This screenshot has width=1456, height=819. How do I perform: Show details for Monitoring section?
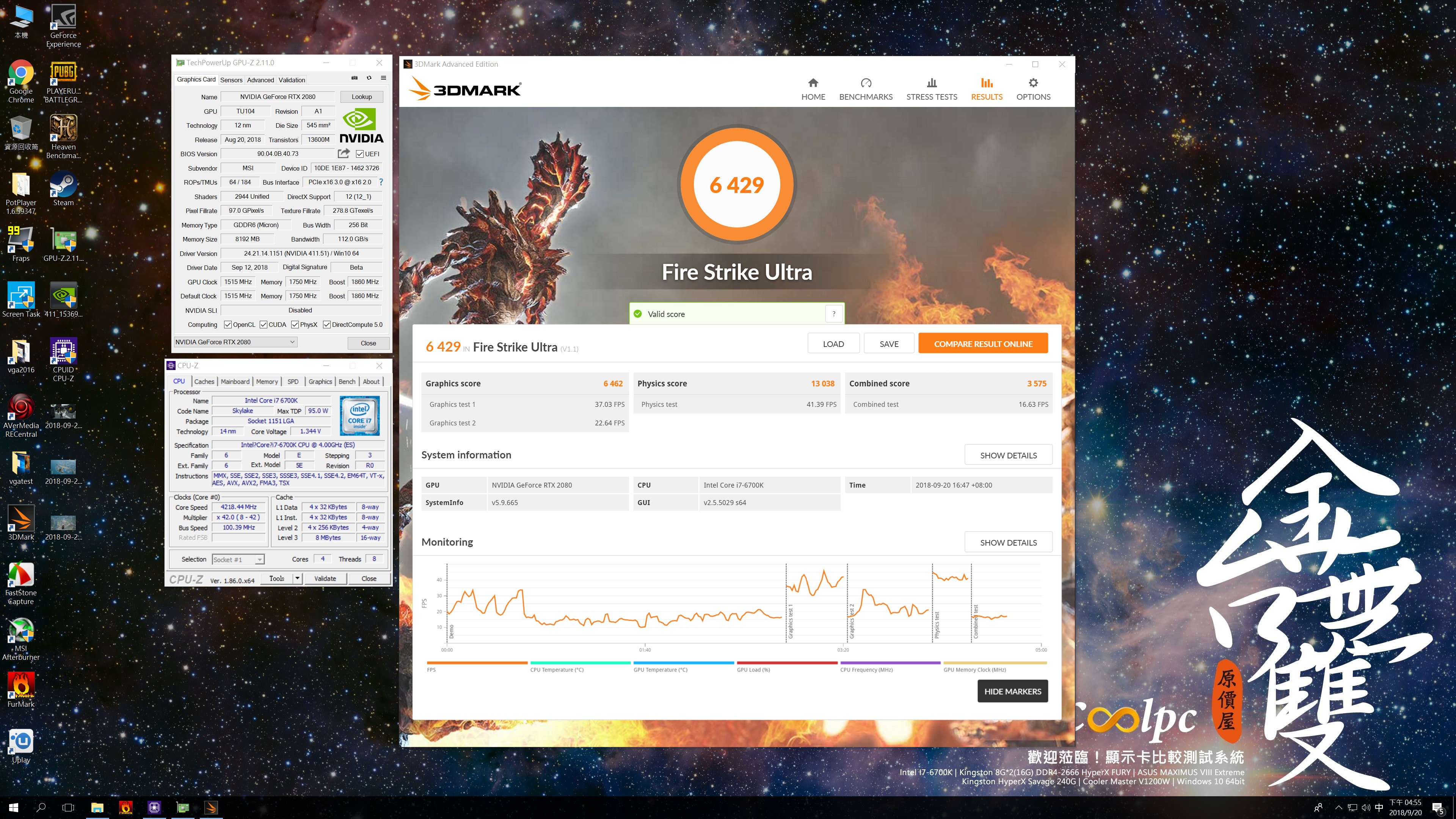click(x=1008, y=542)
